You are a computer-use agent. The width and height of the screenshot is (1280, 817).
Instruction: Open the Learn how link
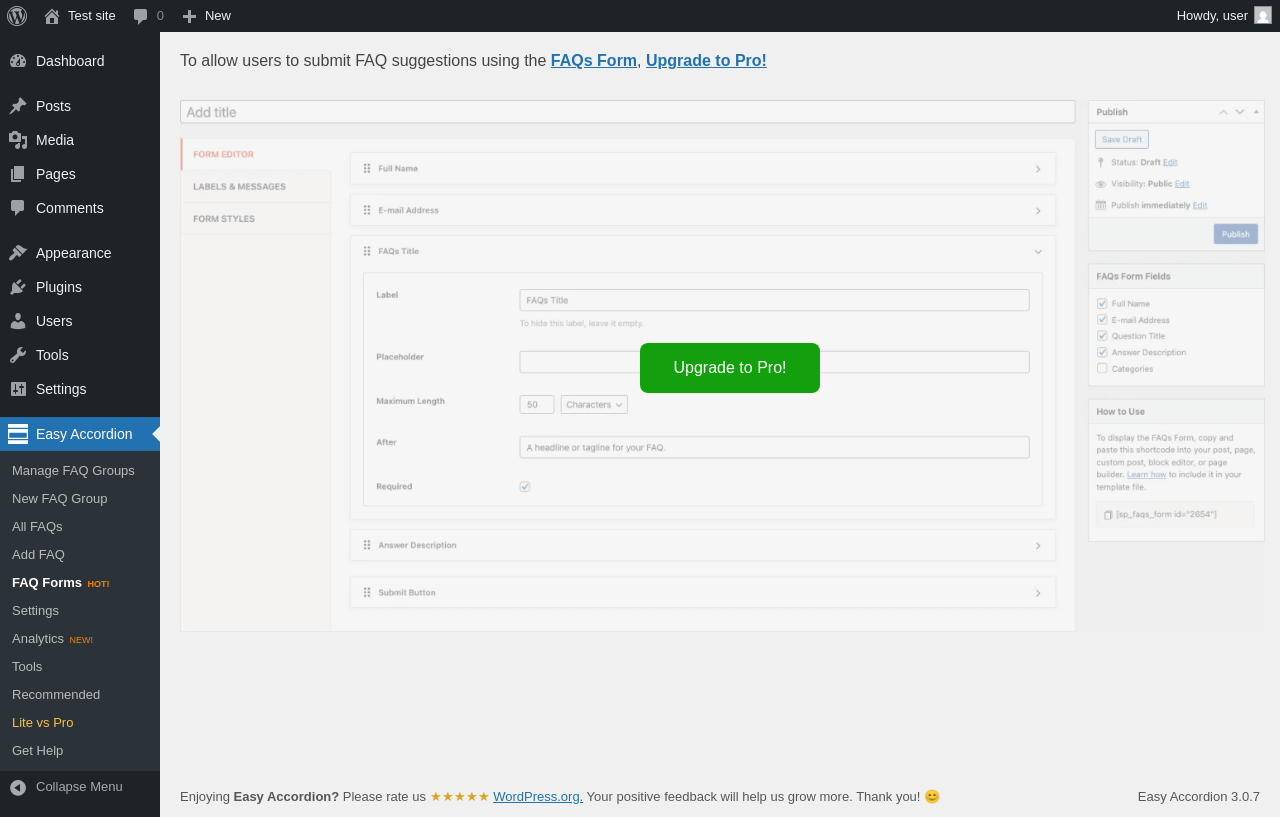(x=1147, y=474)
